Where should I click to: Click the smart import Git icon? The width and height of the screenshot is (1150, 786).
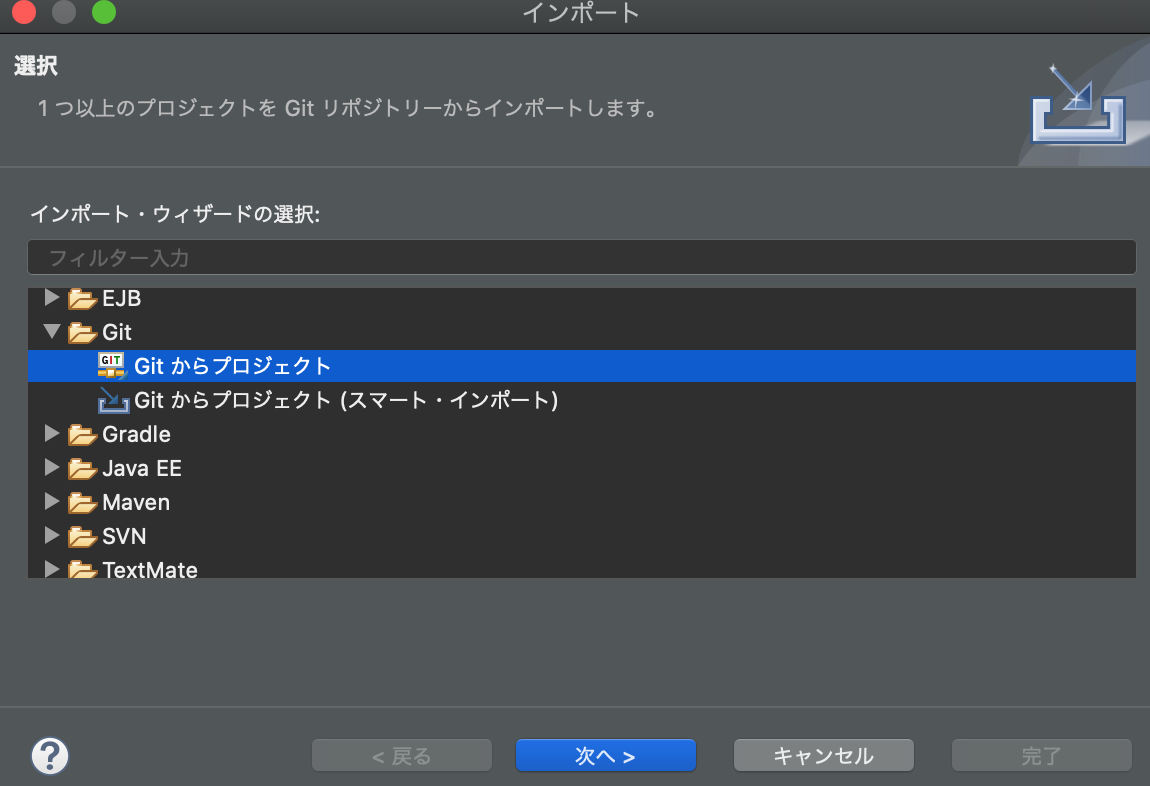(x=113, y=399)
